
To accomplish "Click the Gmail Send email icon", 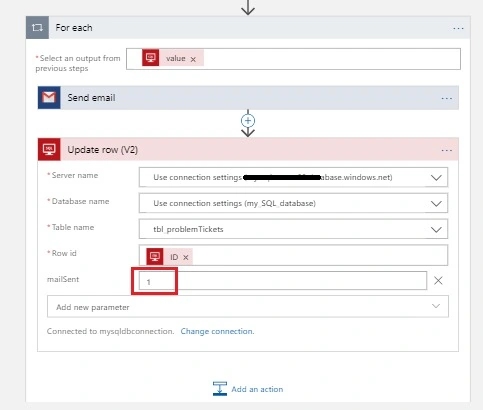I will [x=49, y=98].
